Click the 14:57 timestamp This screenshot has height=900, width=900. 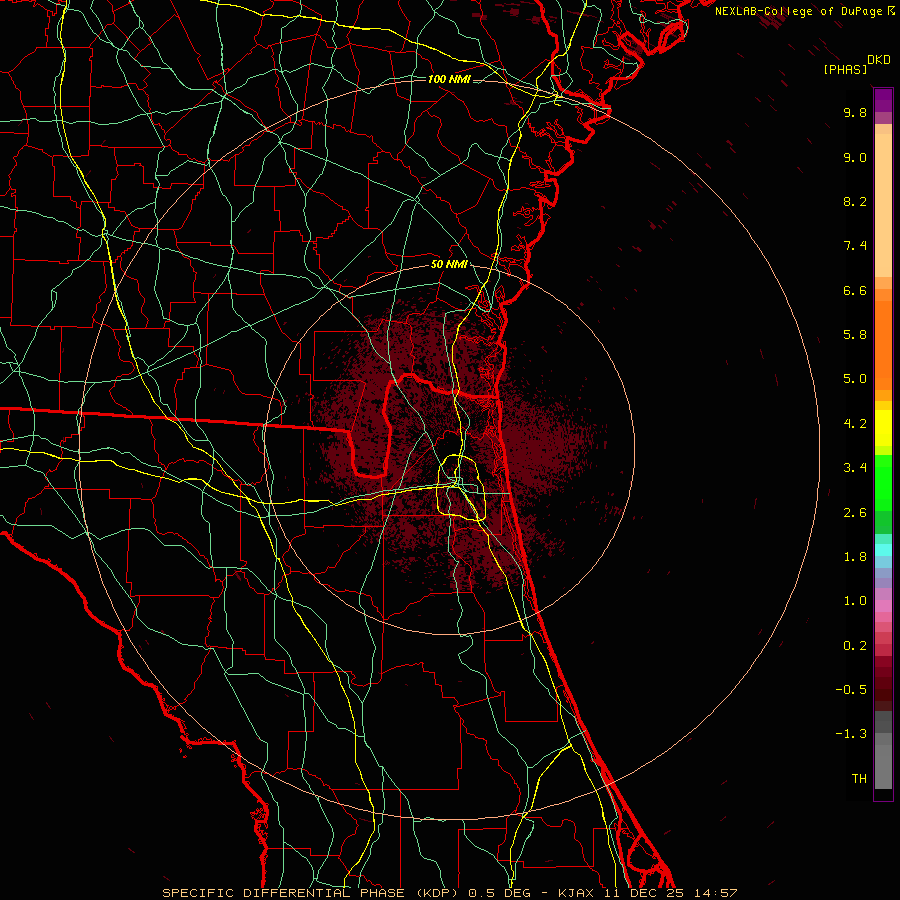[715, 893]
